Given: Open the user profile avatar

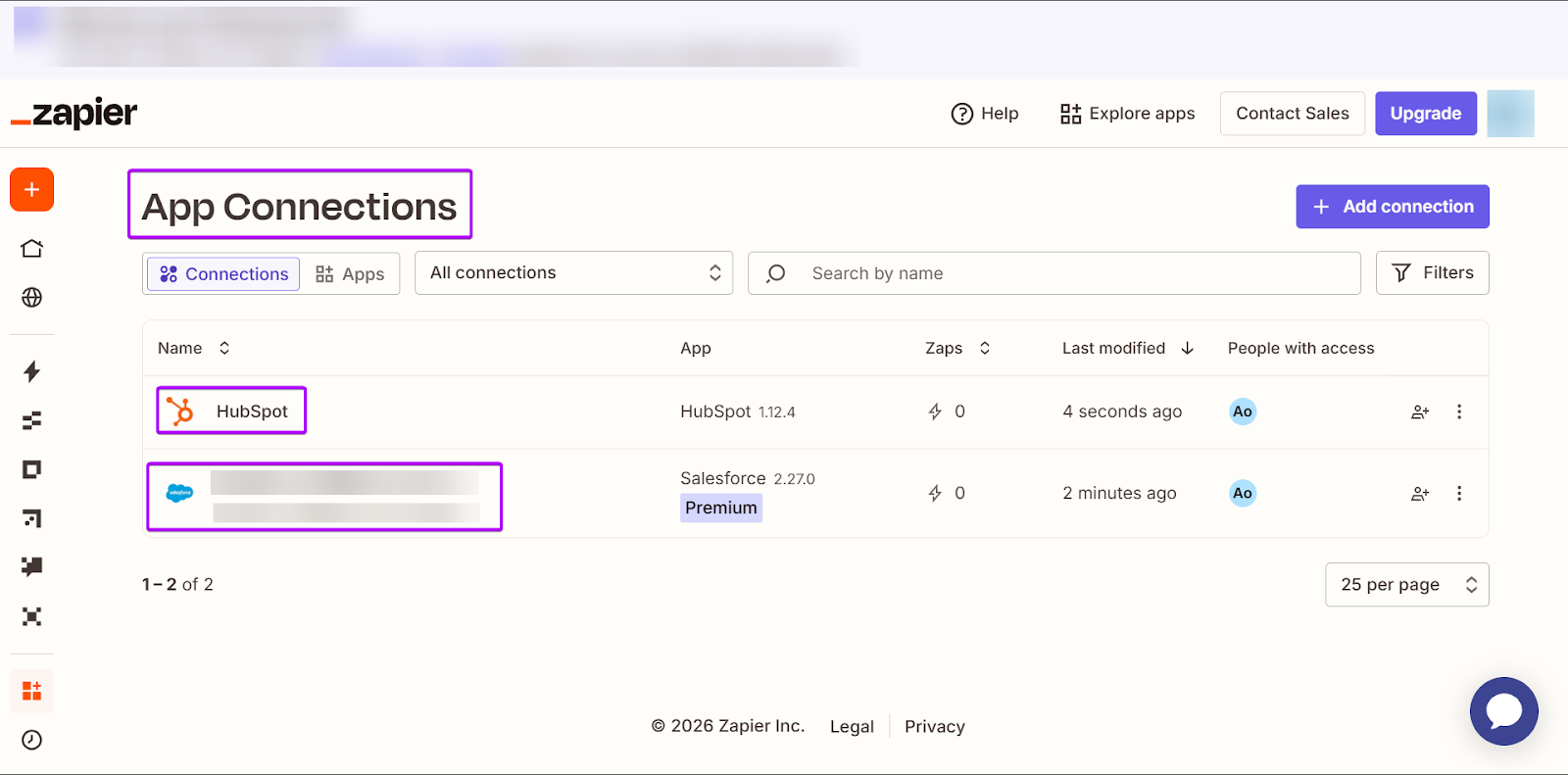Looking at the screenshot, I should 1510,114.
